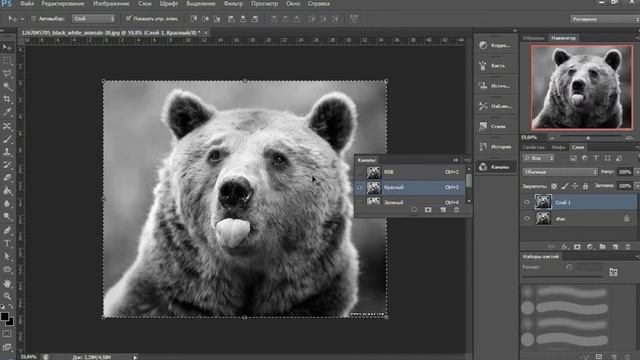
Task: Save selection as channel in Каналы panel
Action: tap(428, 210)
